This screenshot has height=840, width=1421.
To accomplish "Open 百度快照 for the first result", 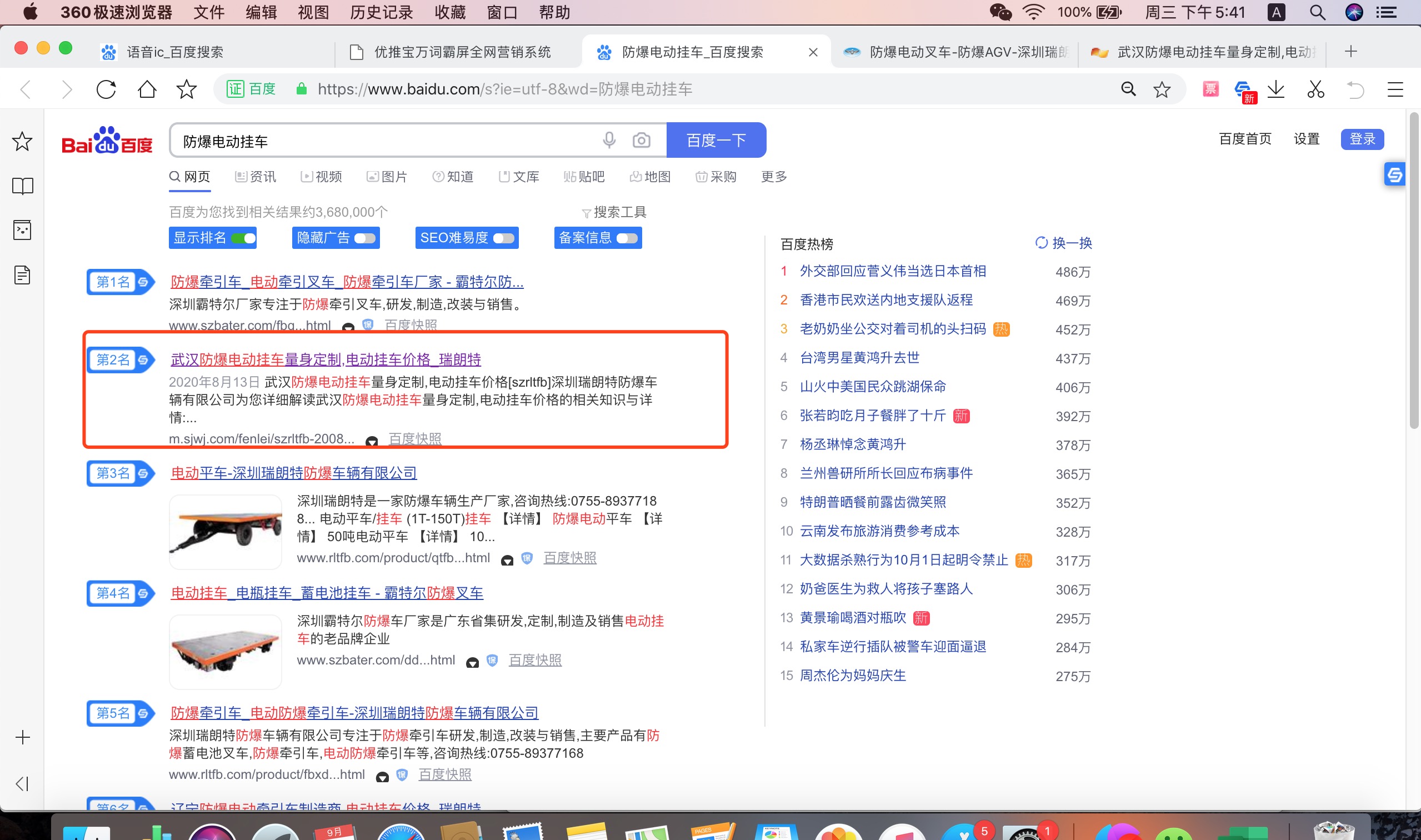I will click(x=411, y=326).
